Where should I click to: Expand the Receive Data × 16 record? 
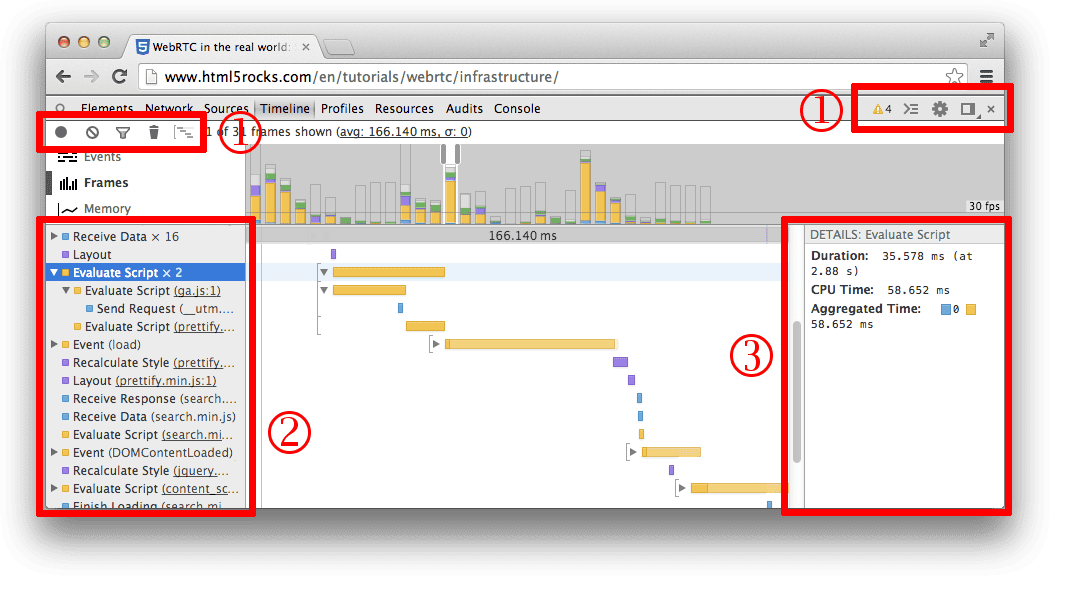point(54,237)
